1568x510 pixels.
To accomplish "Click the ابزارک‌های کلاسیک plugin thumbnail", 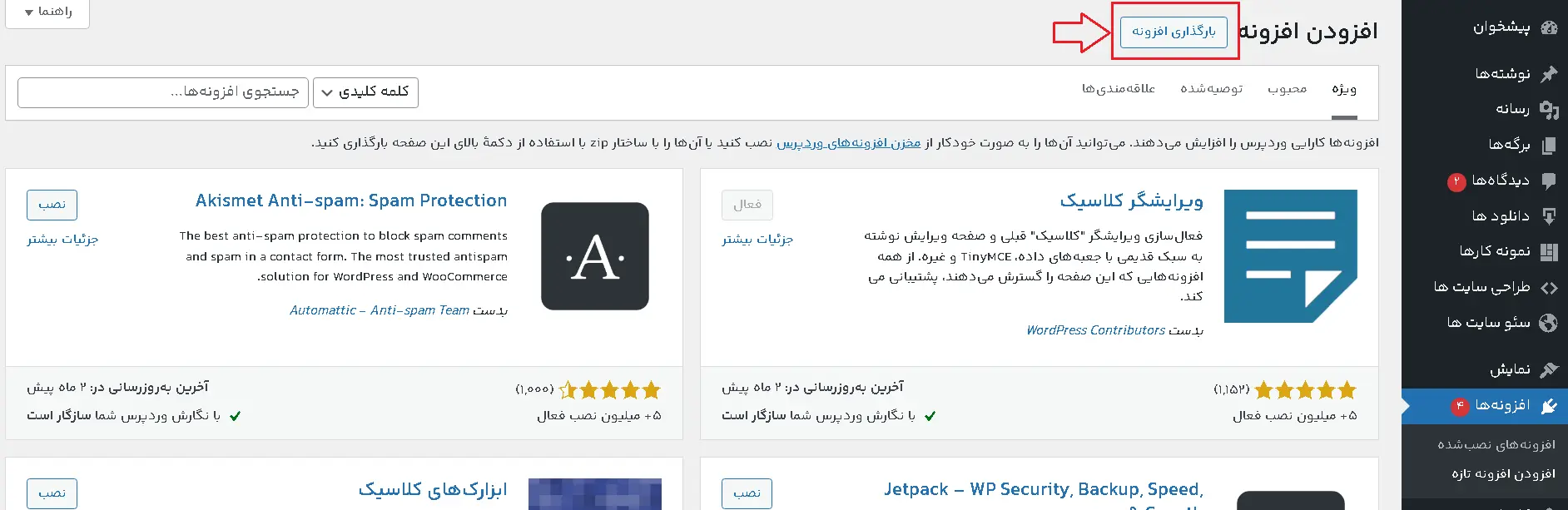I will point(595,494).
